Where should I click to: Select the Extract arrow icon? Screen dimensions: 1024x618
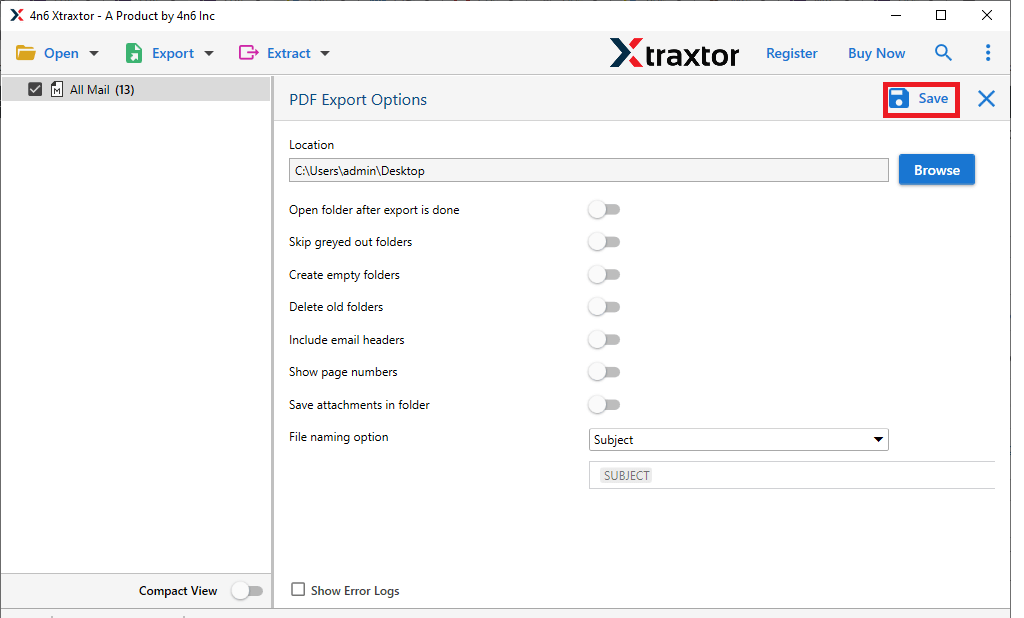click(x=248, y=52)
